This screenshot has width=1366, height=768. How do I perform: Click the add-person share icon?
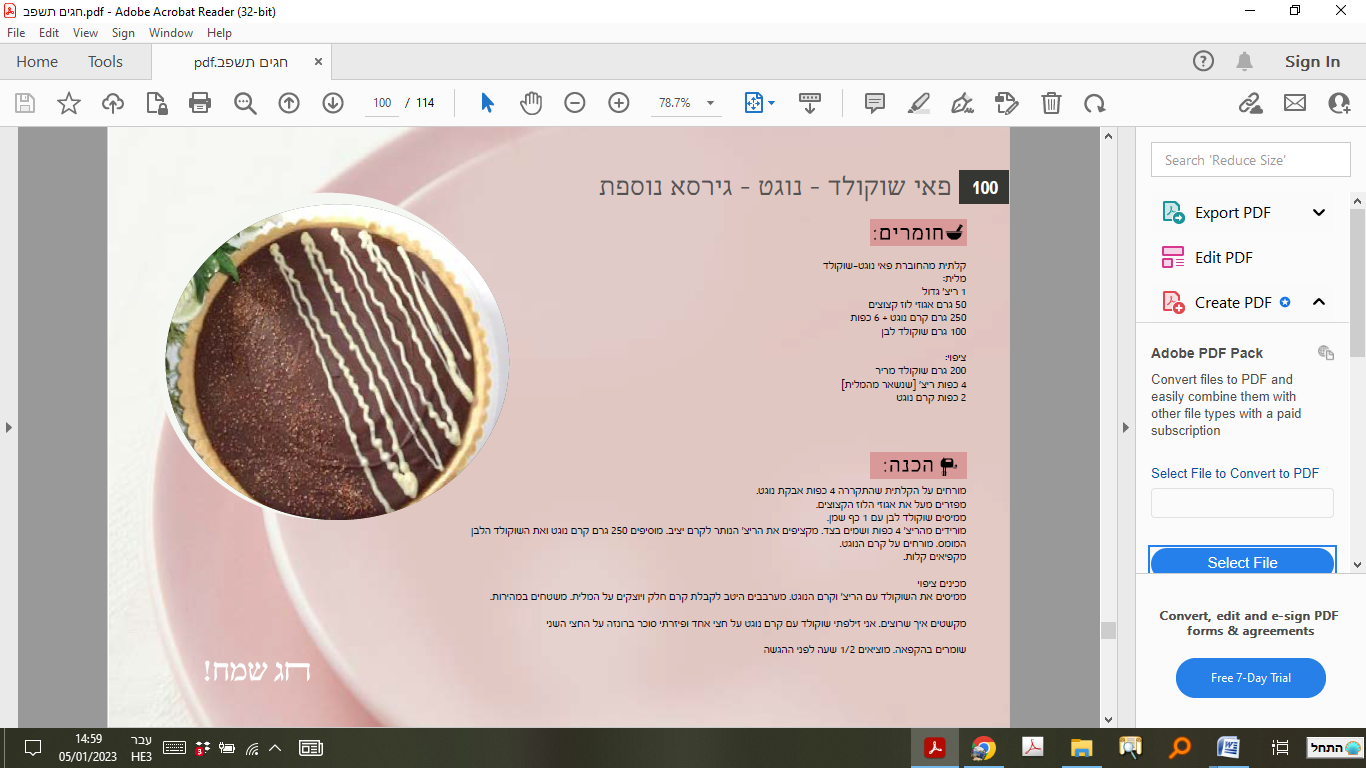pos(1339,103)
